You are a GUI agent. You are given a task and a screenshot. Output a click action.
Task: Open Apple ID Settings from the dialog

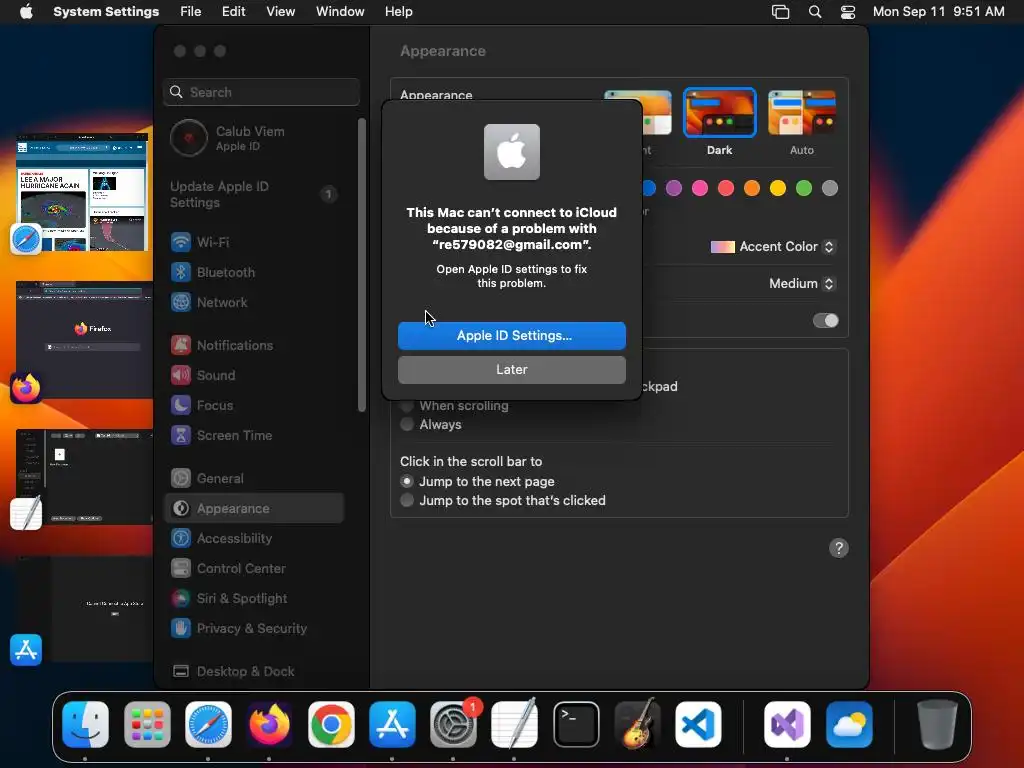[x=511, y=336]
